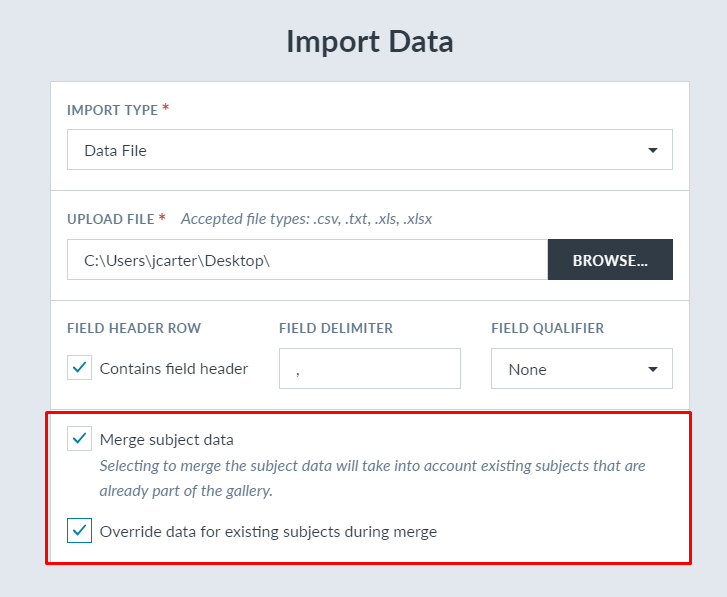Viewport: 727px width, 597px height.
Task: Click the FIELD QUALIFIER label
Action: tap(548, 328)
